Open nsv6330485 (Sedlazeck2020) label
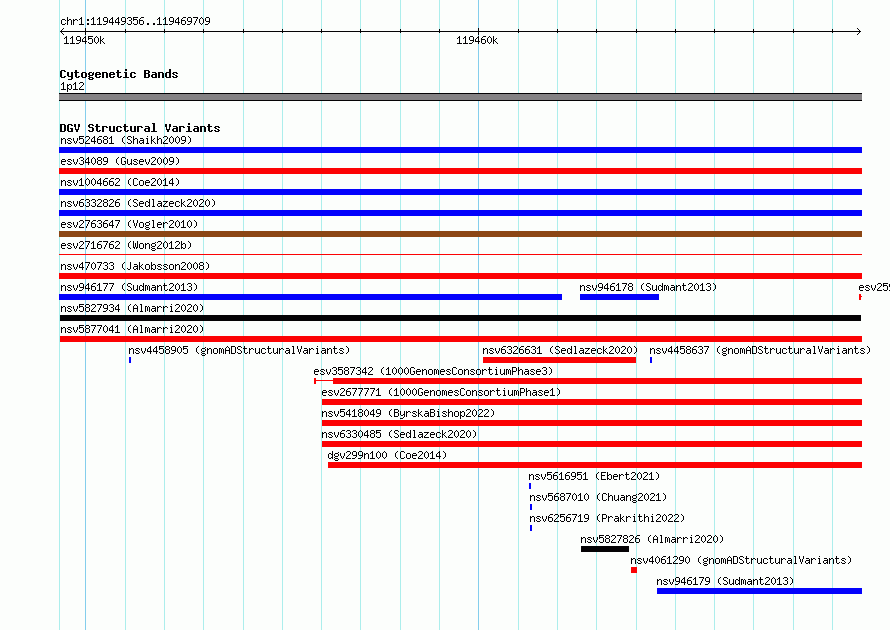Screen dimensions: 890x630 [399, 434]
